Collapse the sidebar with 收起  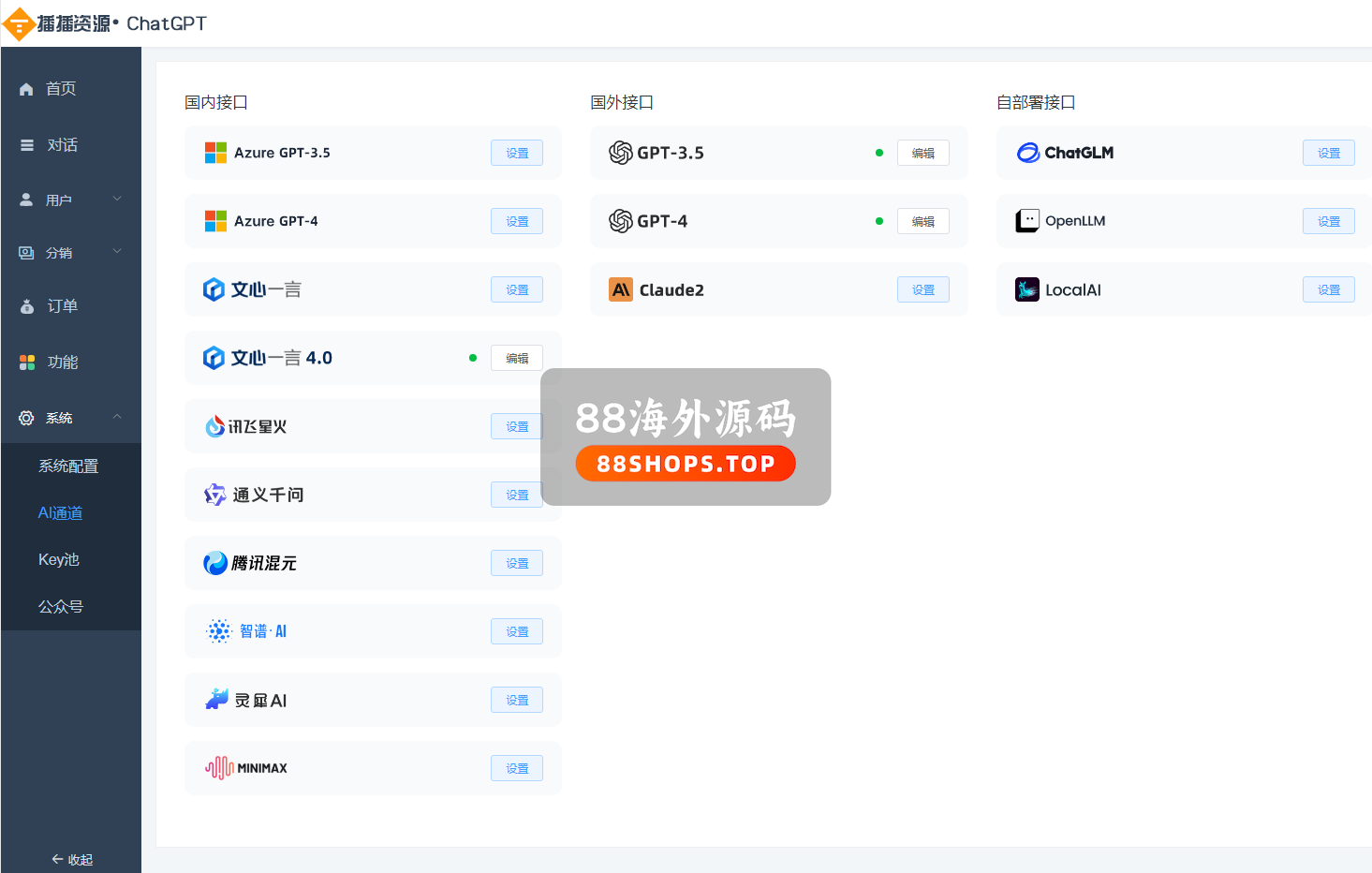click(72, 859)
